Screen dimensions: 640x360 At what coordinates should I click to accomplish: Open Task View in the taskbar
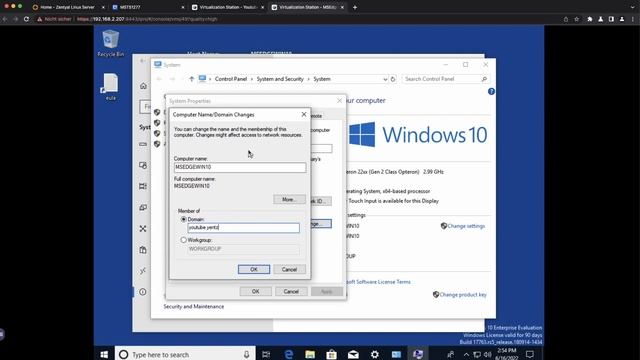click(x=266, y=354)
